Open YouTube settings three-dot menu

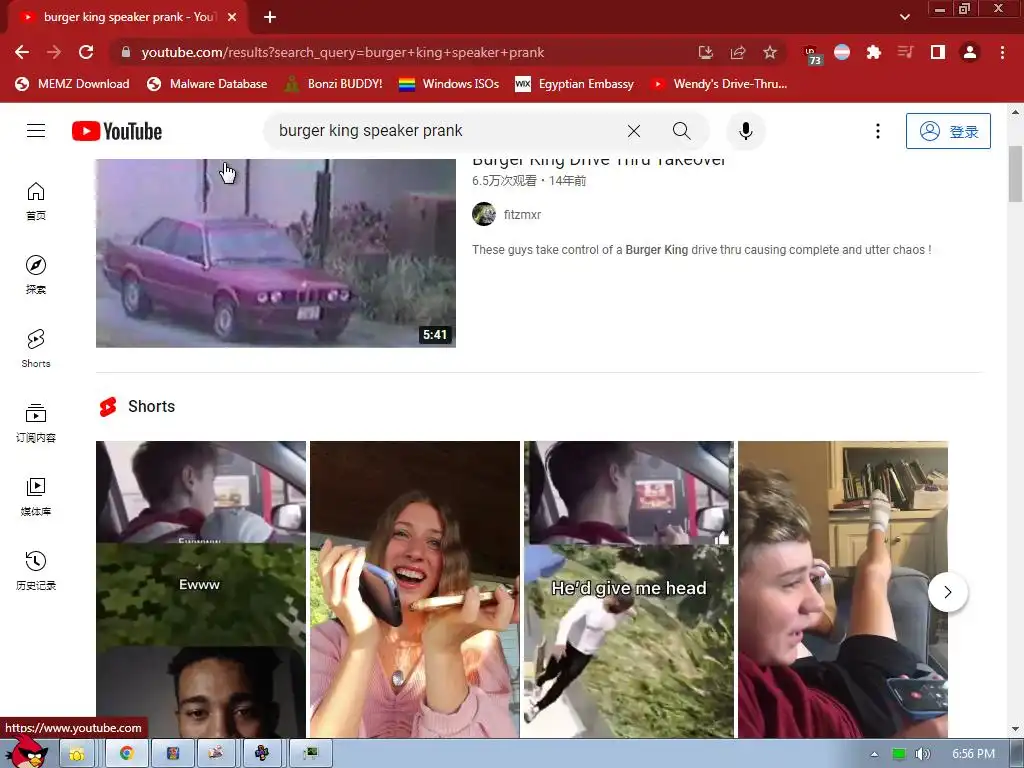[878, 131]
